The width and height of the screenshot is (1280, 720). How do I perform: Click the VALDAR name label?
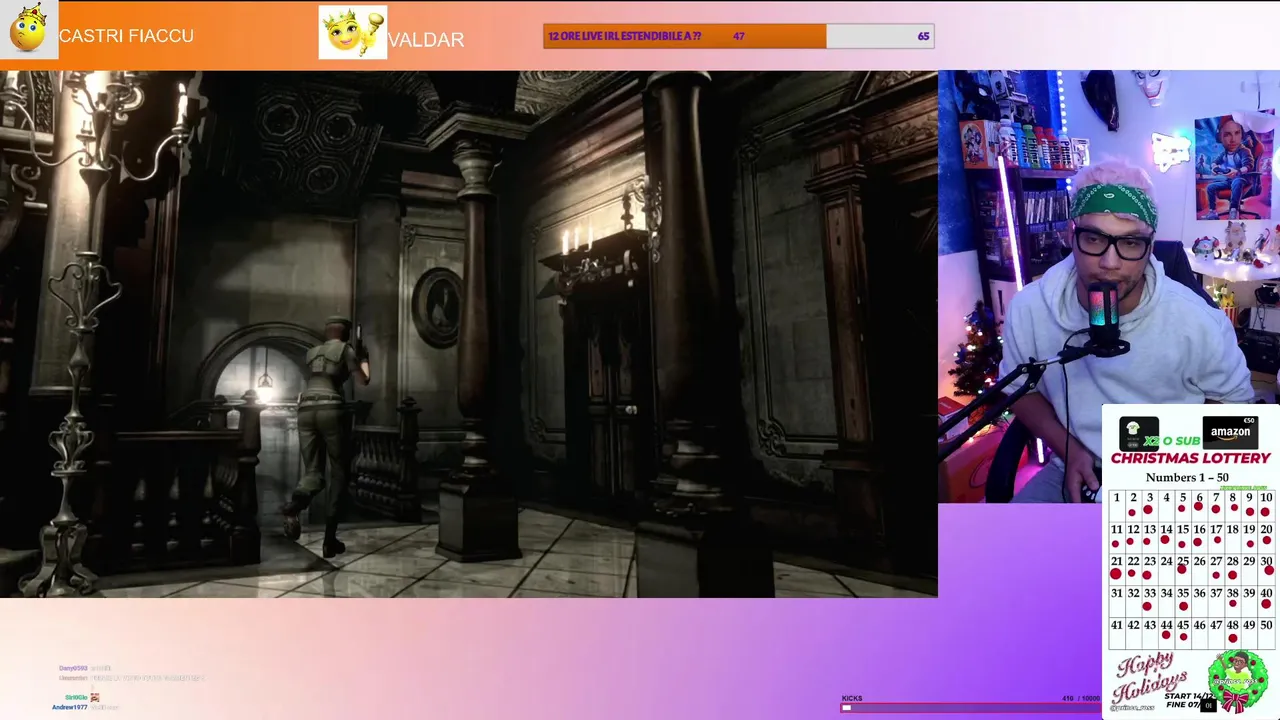click(x=426, y=40)
